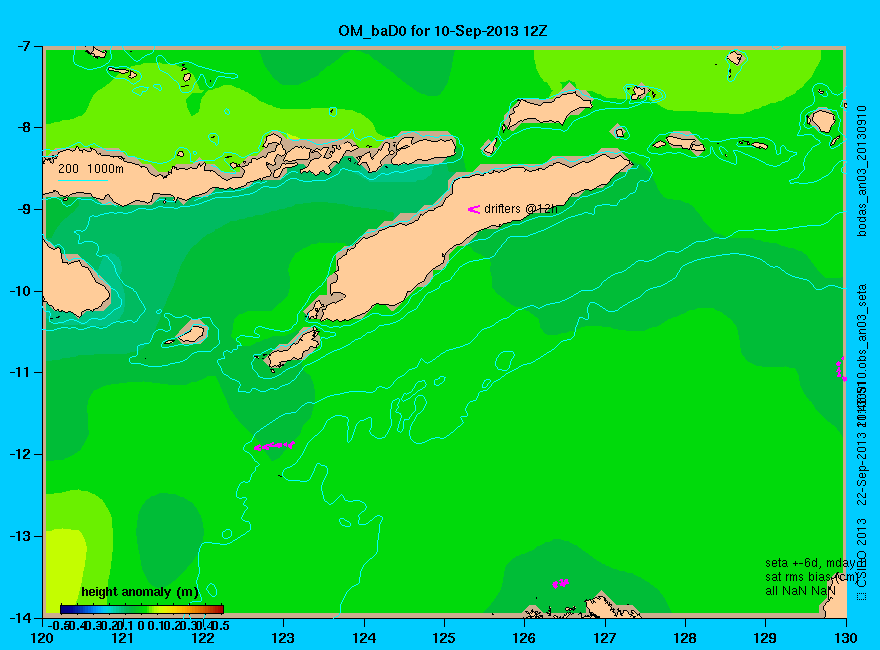
Task: Click the latitude label "-7"
Action: (24, 46)
